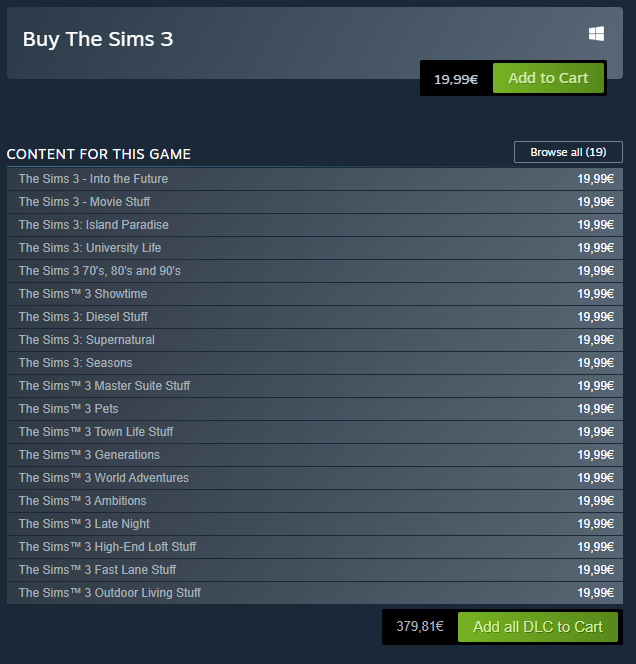Image resolution: width=636 pixels, height=664 pixels.
Task: Click the Windows platform icon
Action: [596, 34]
